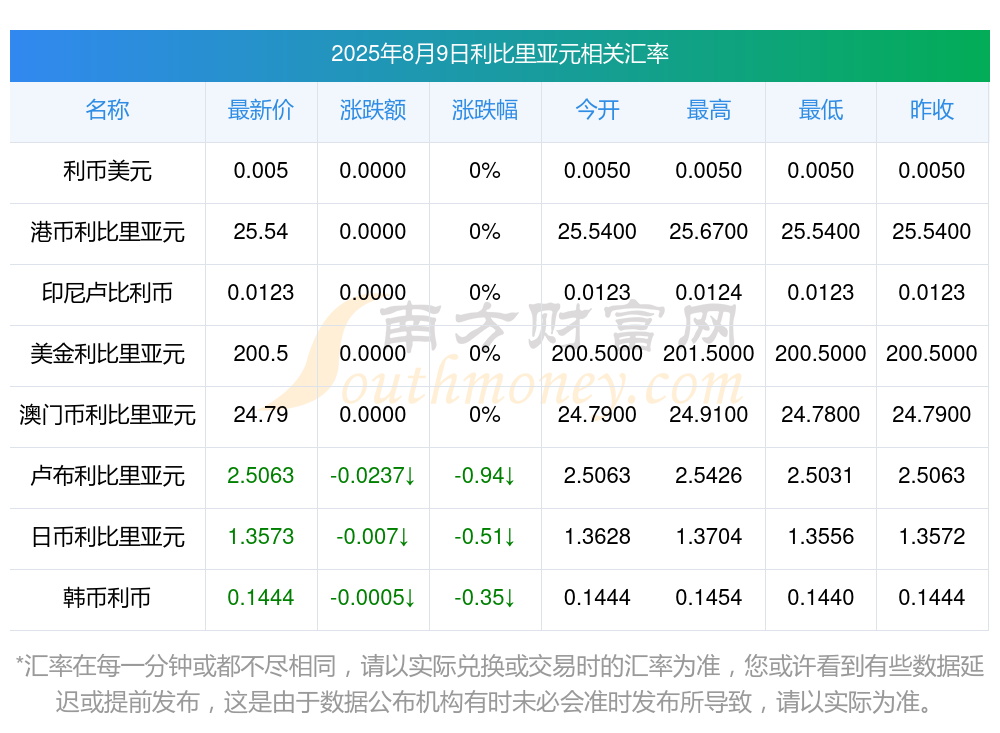Image resolution: width=1000 pixels, height=733 pixels.
Task: Click the high value 1.3704
Action: [709, 537]
